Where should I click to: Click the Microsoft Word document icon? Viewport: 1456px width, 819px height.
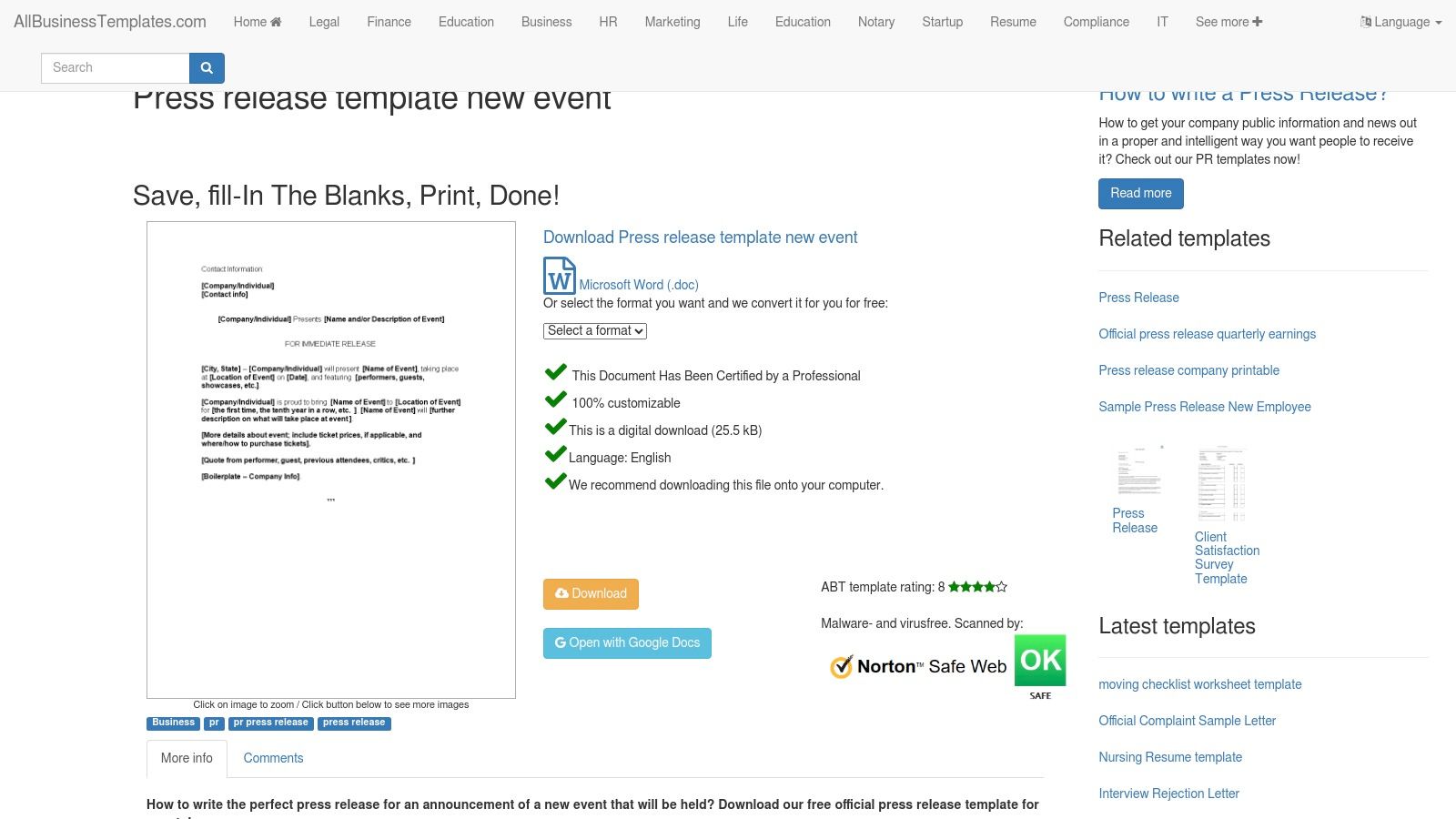pos(559,276)
